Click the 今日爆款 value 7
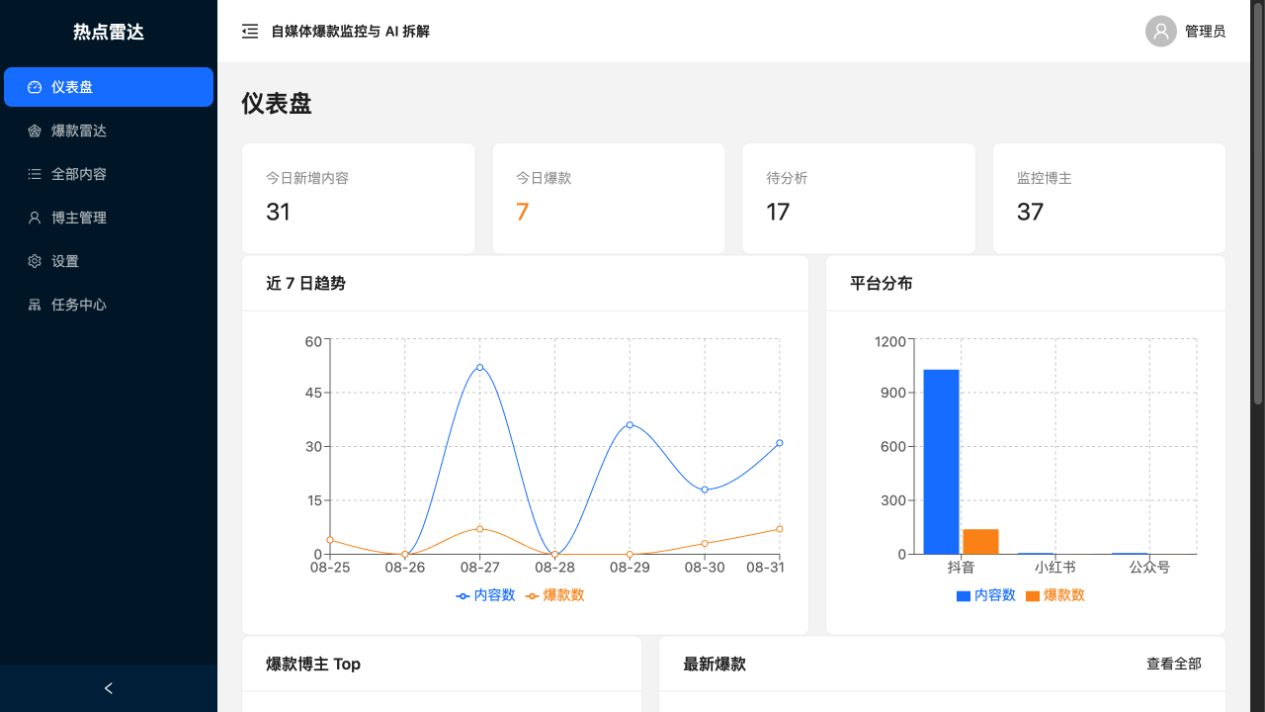 (x=522, y=212)
